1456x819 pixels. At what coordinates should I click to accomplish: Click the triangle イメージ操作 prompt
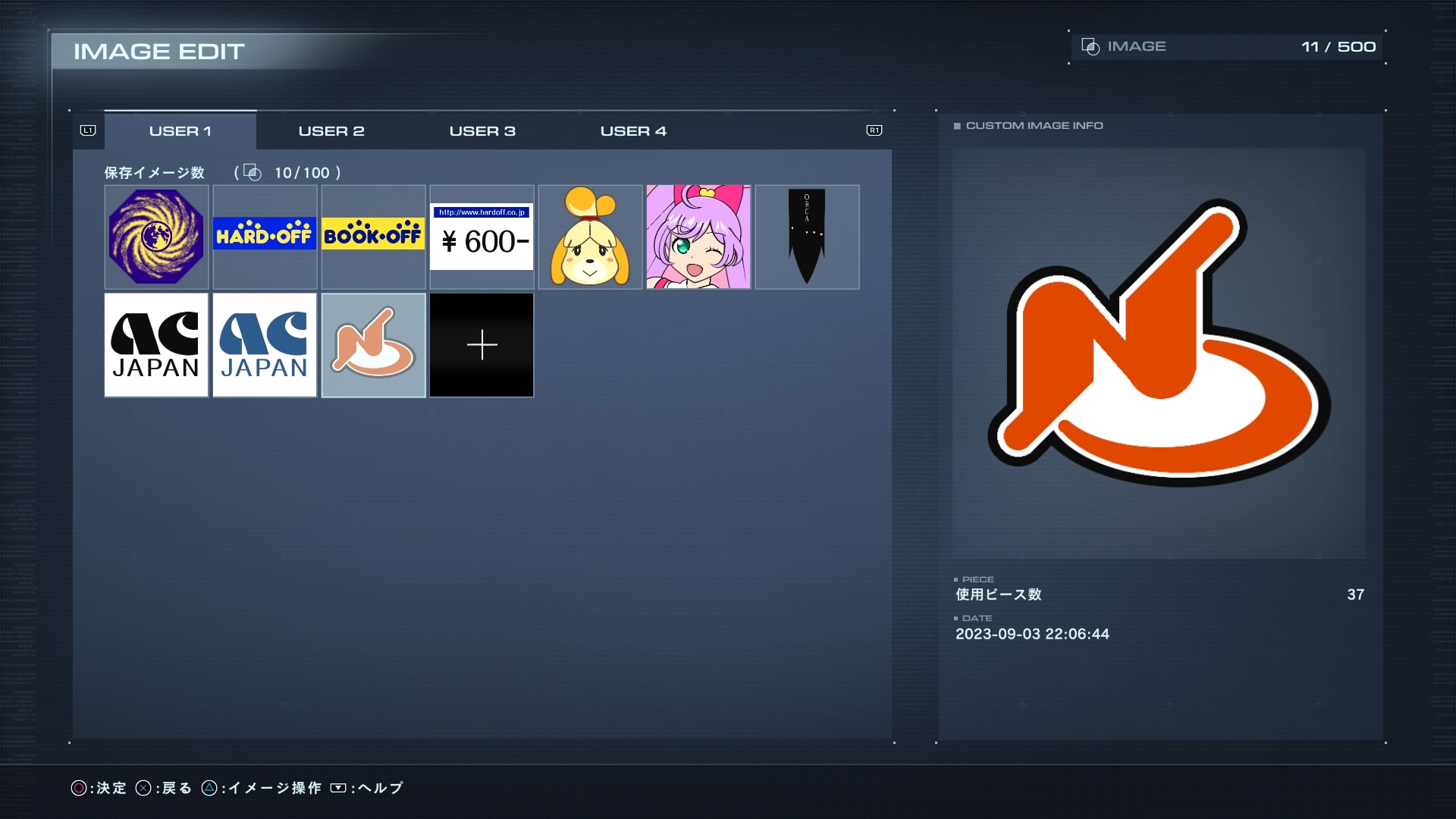tap(262, 788)
